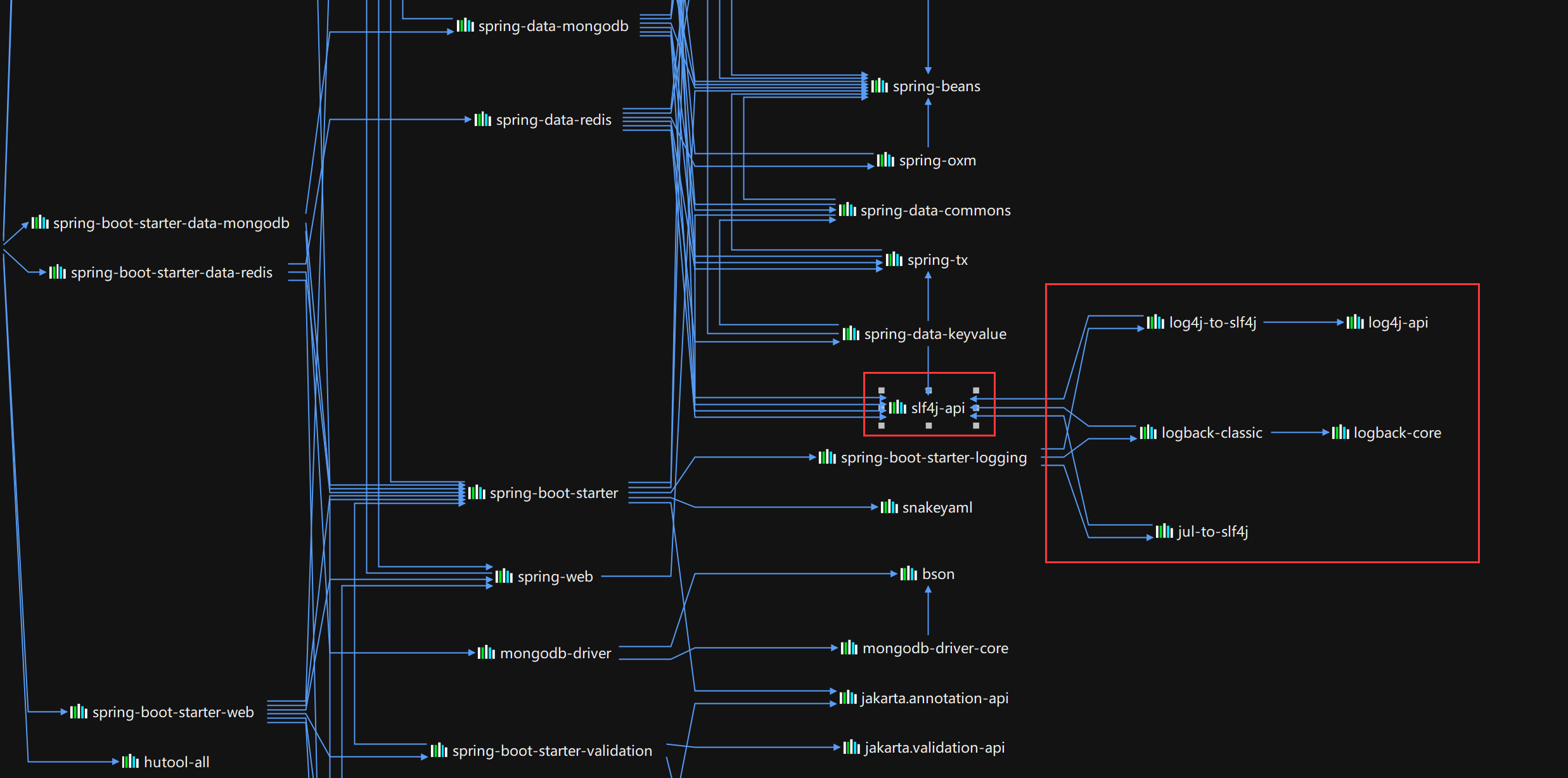Select the logback-core node label
1568x778 pixels.
click(x=1397, y=433)
